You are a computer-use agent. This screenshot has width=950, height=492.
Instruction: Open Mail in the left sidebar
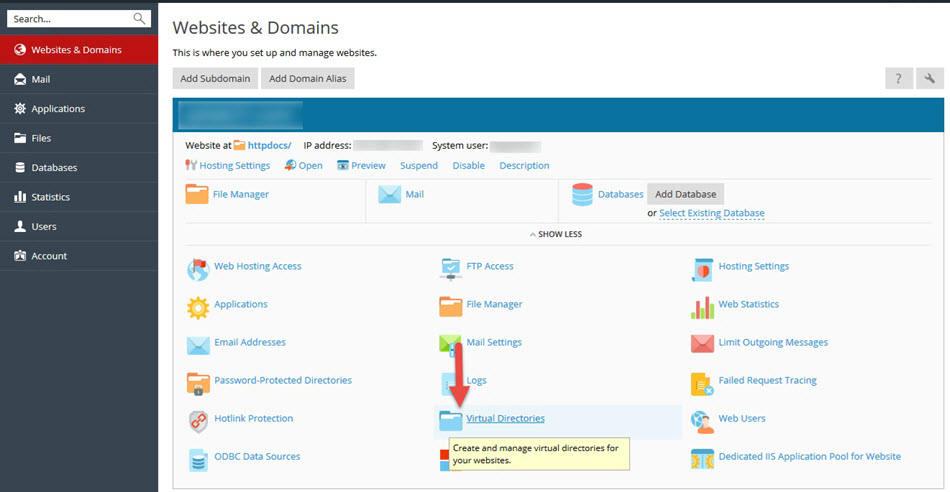[41, 79]
